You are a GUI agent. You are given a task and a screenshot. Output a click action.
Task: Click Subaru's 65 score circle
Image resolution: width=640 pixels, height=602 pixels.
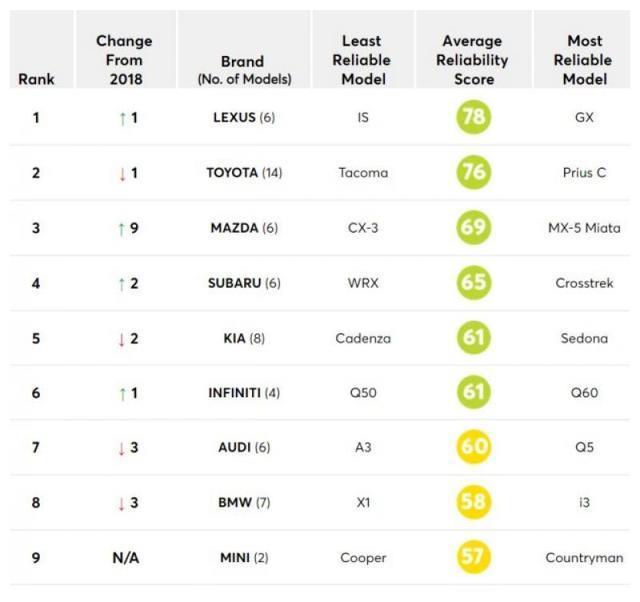click(473, 283)
